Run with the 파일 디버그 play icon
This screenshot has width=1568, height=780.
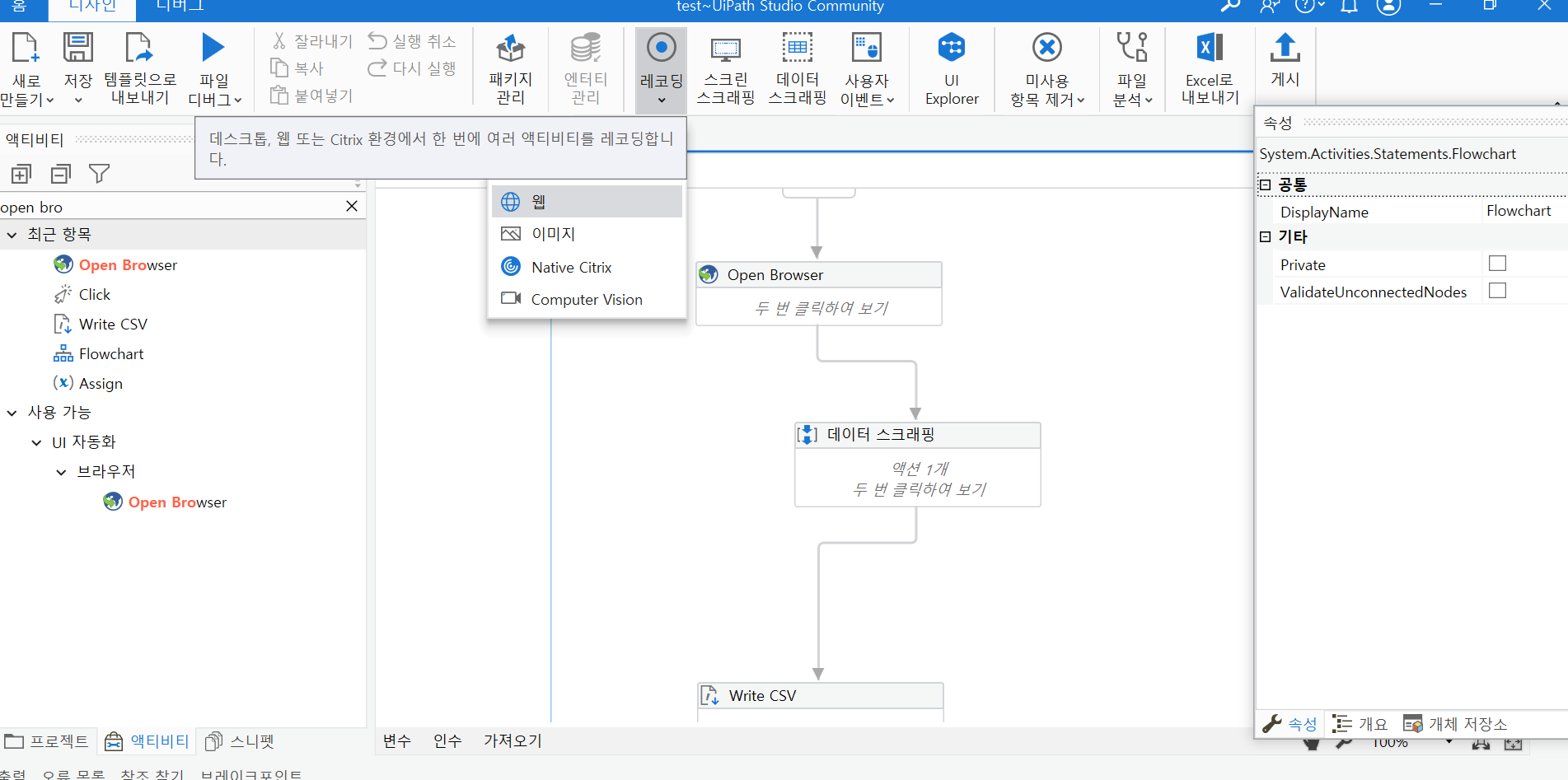pos(213,48)
